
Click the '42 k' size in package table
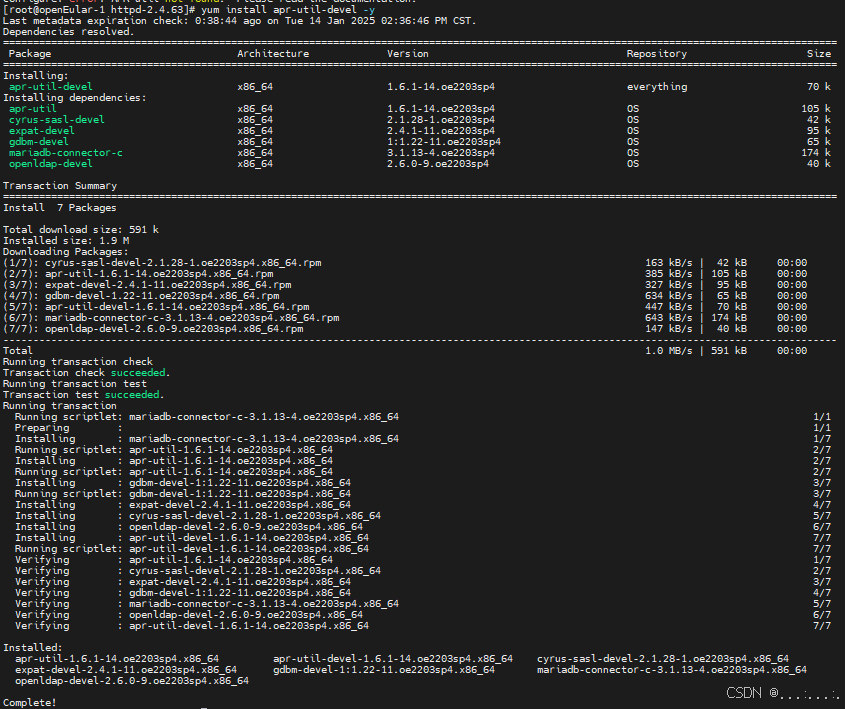point(818,120)
